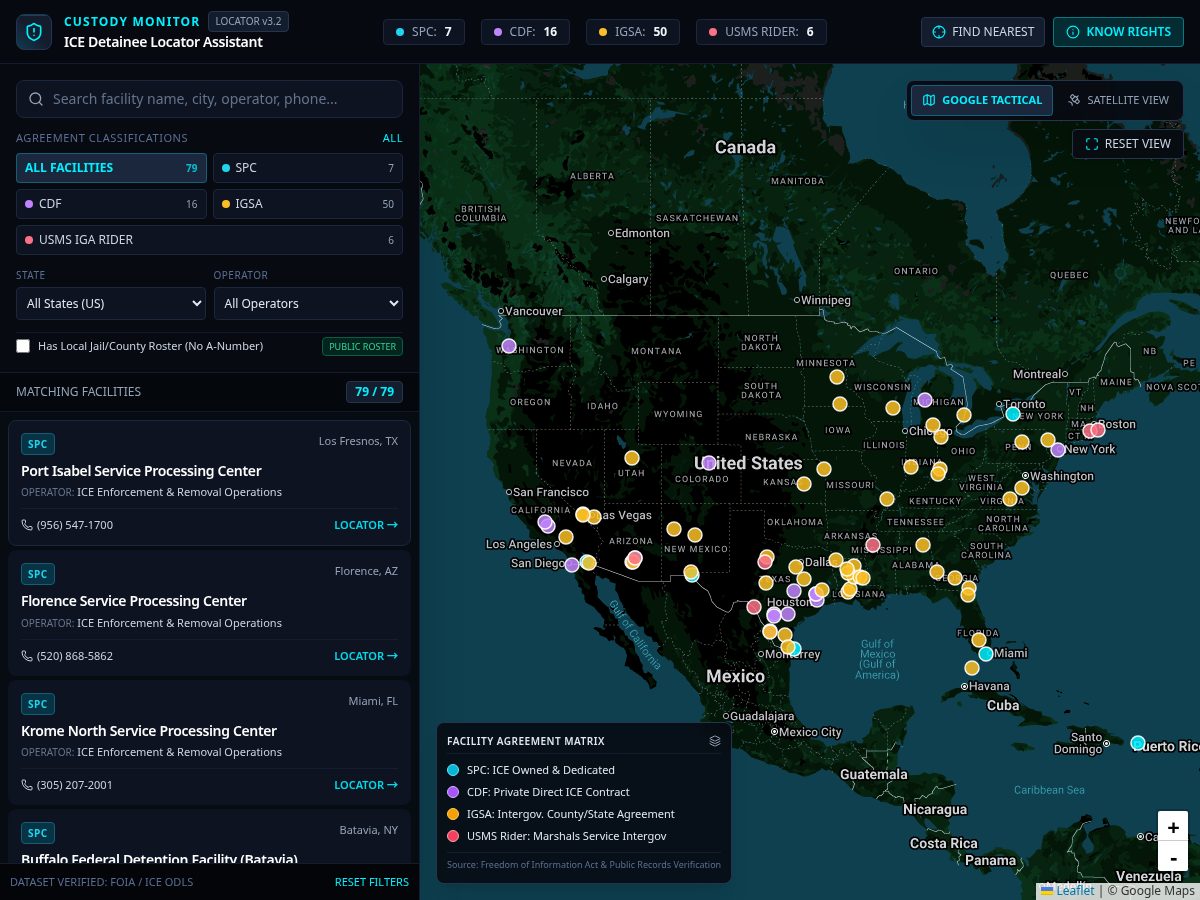The height and width of the screenshot is (900, 1200).
Task: Filter by CDF classification
Action: click(111, 204)
